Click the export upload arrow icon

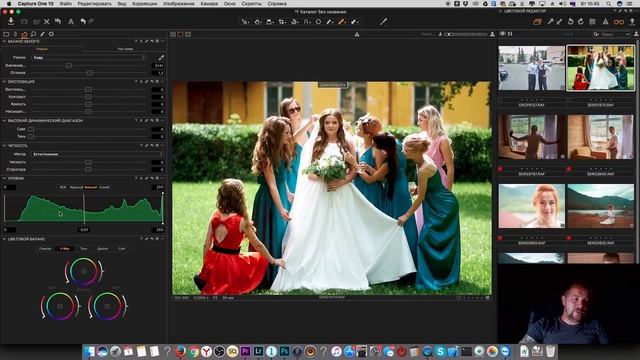632,22
